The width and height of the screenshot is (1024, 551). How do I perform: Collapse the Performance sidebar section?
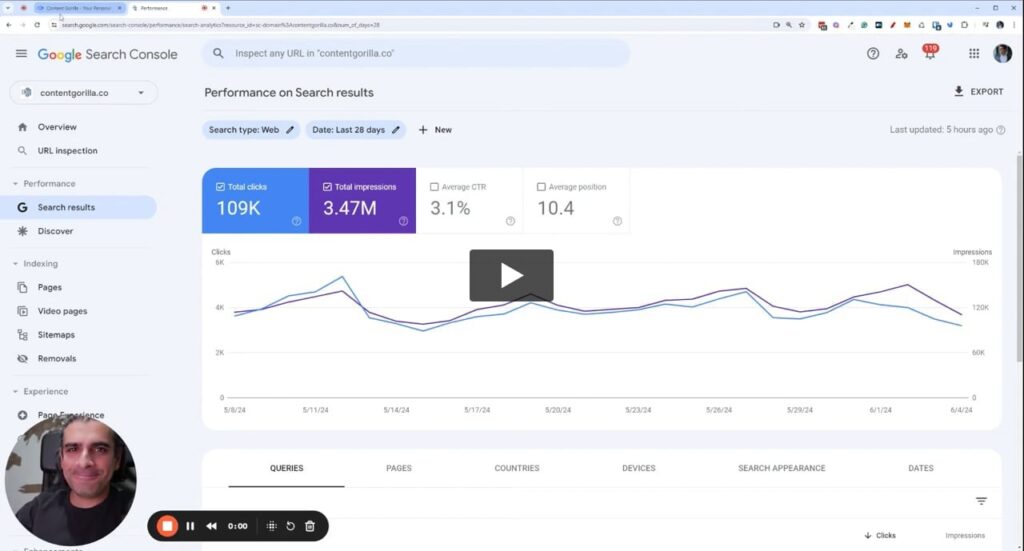coord(16,184)
